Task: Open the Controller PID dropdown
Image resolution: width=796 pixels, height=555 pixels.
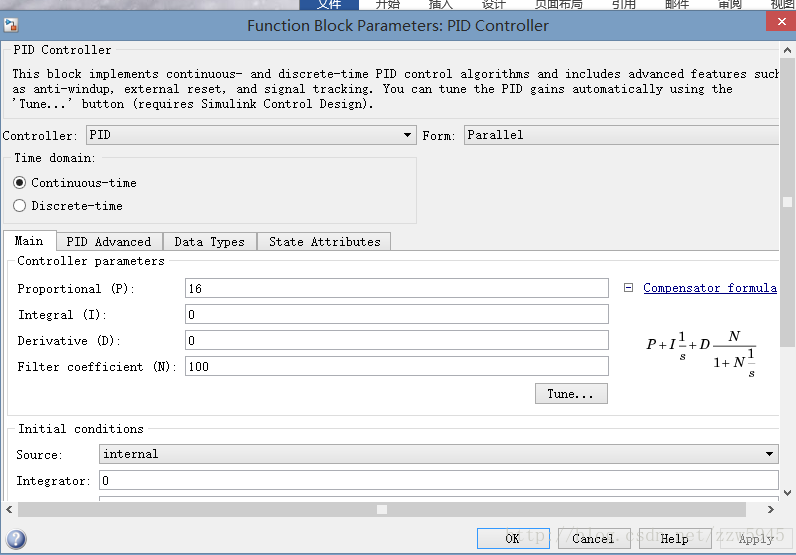Action: 251,135
